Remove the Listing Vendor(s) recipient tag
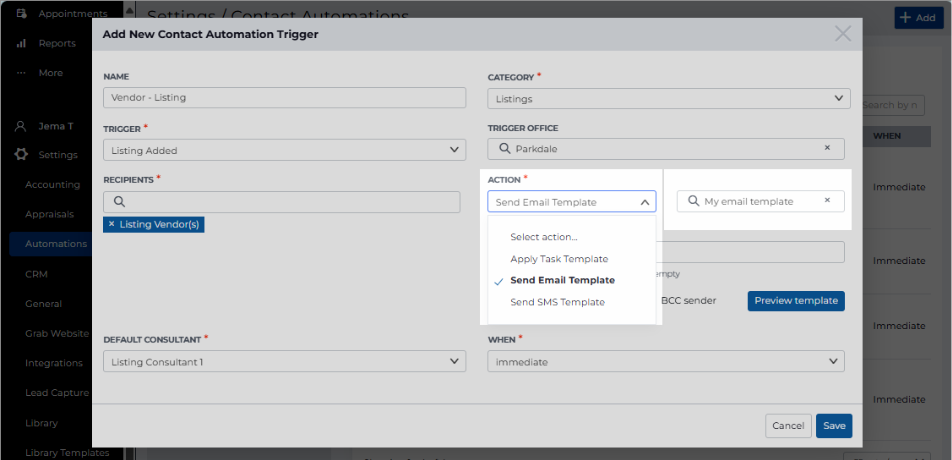 click(112, 225)
